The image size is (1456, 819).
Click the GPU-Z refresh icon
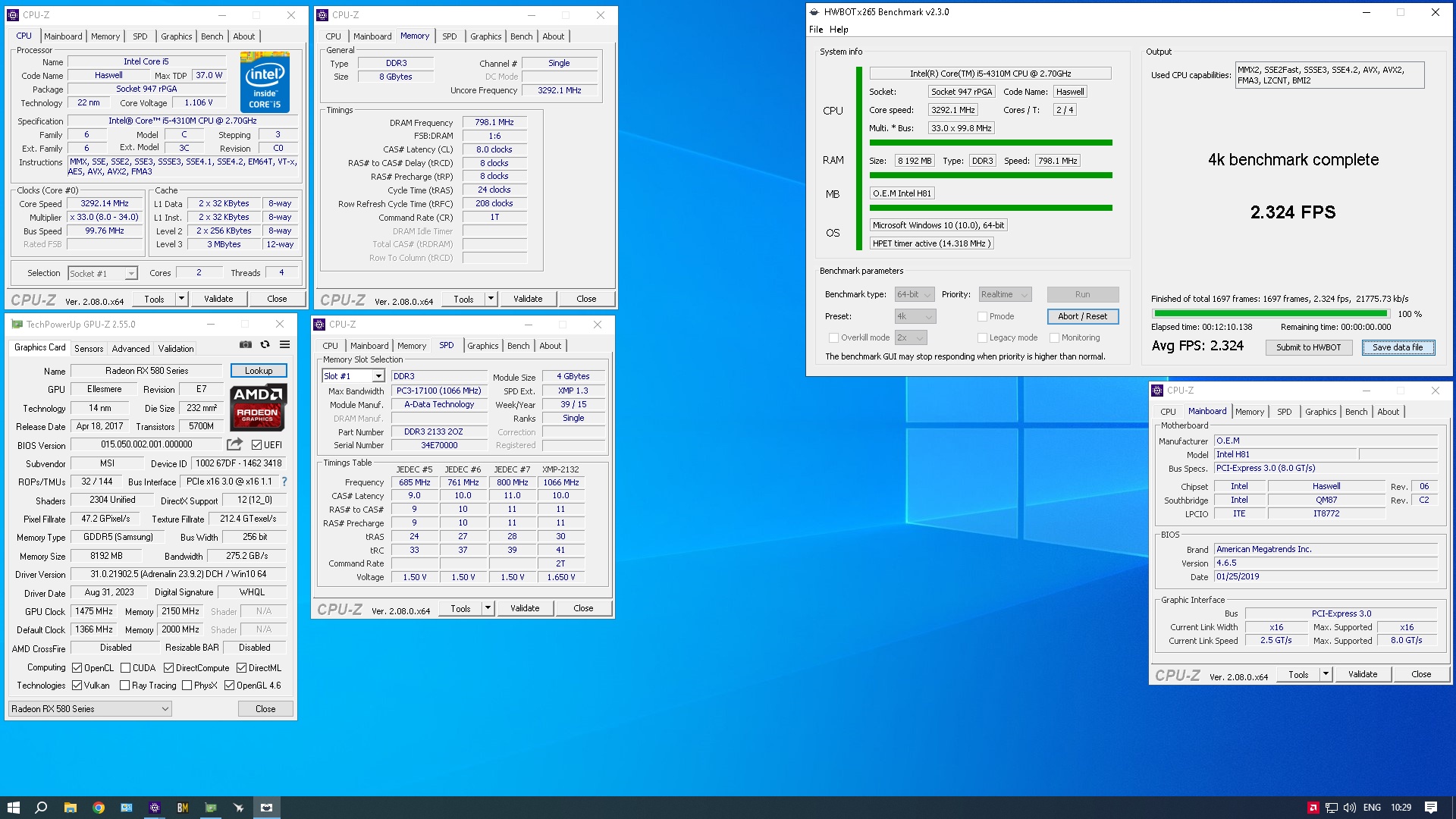265,344
